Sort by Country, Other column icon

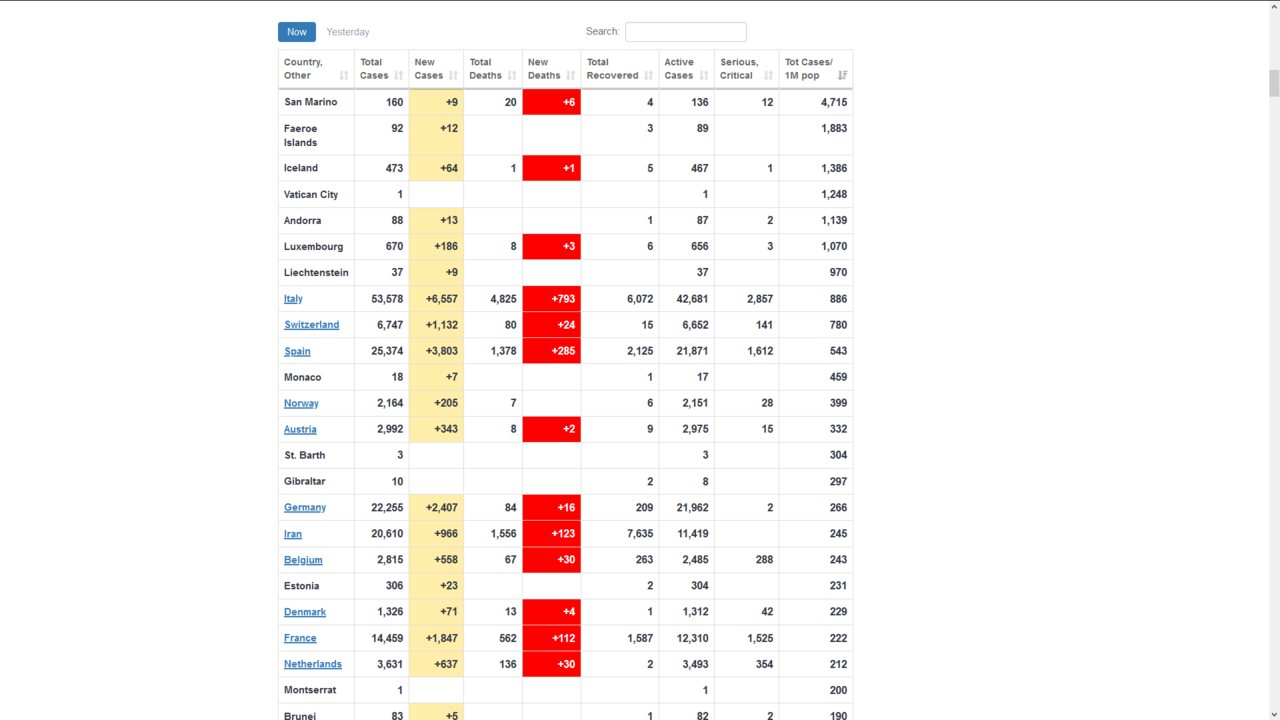click(344, 75)
